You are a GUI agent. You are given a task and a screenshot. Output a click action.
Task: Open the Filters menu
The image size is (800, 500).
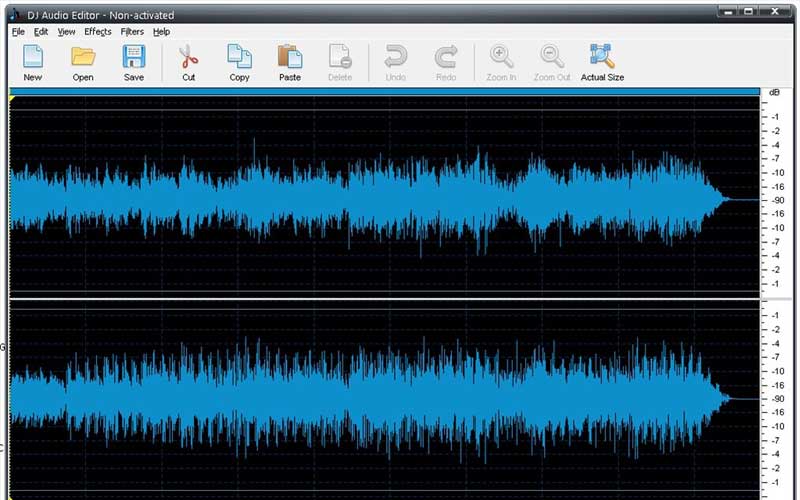click(x=132, y=32)
